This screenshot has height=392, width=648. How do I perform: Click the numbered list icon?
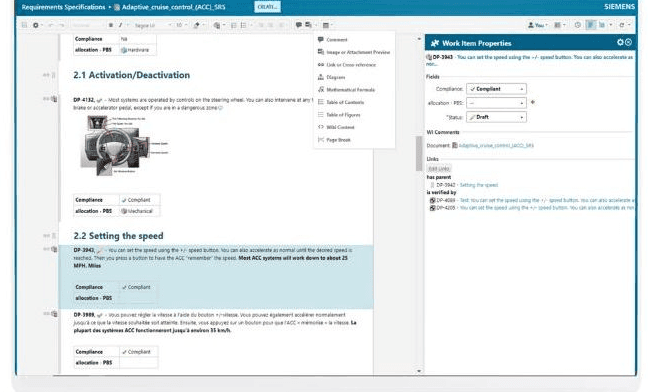233,25
